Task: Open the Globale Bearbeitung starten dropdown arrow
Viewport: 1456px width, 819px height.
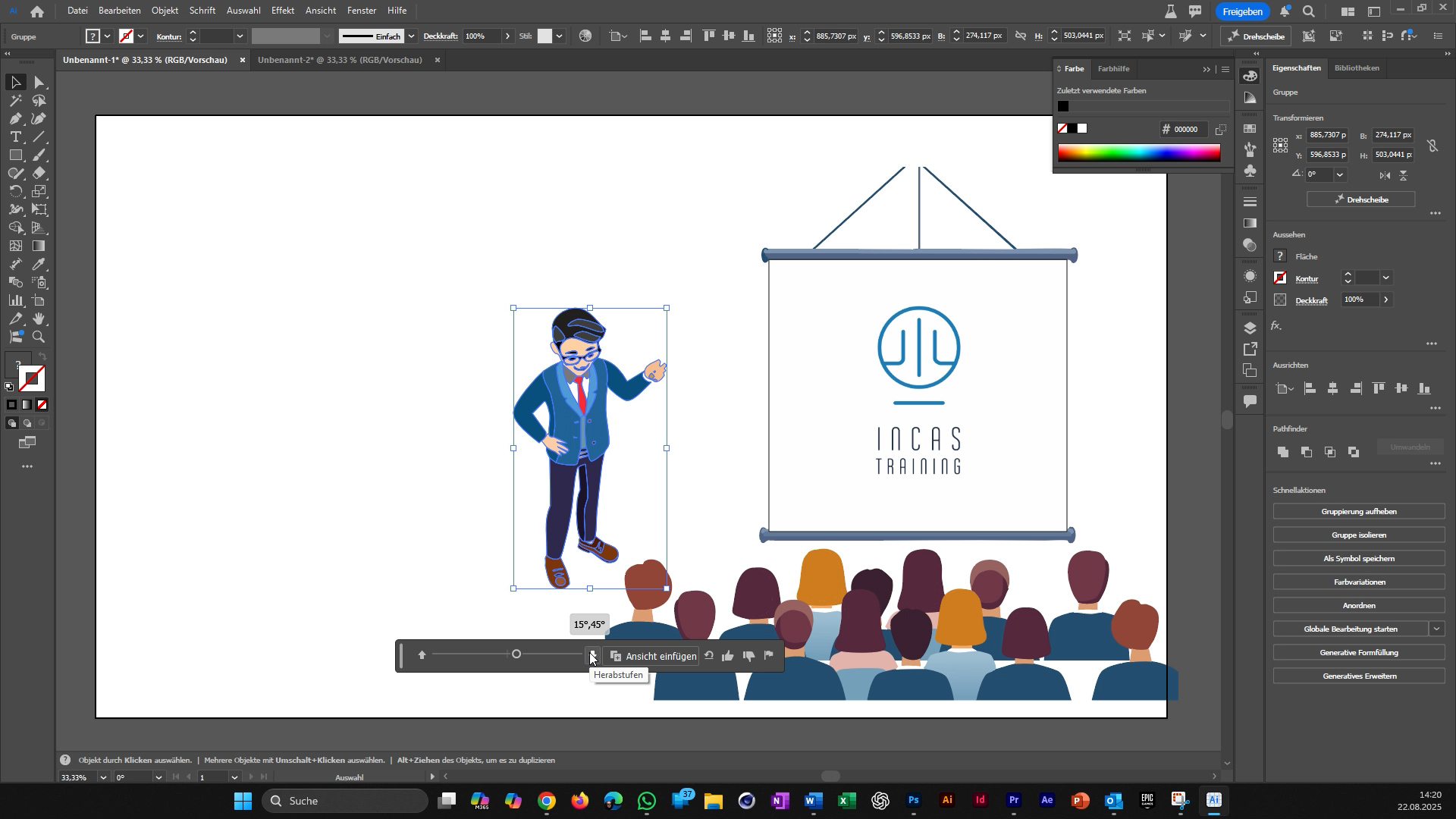Action: tap(1436, 629)
